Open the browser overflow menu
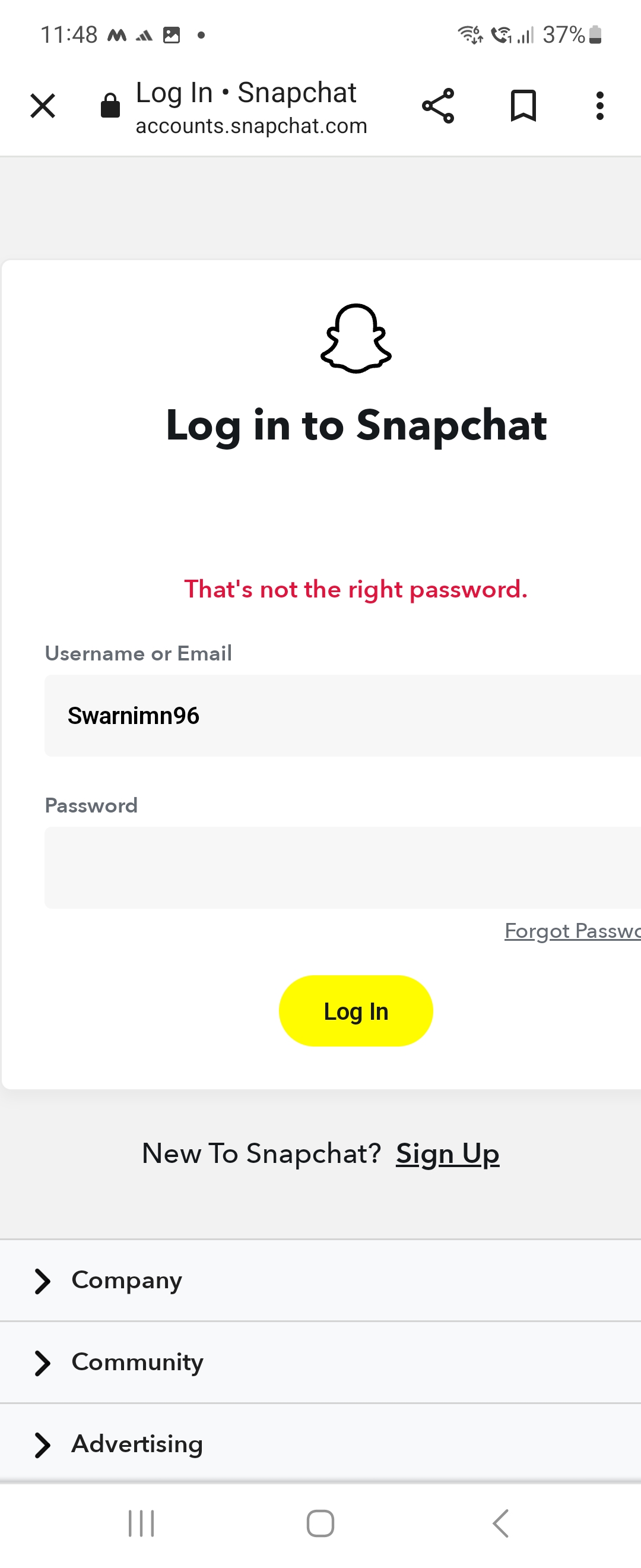The width and height of the screenshot is (641, 1568). tap(599, 106)
